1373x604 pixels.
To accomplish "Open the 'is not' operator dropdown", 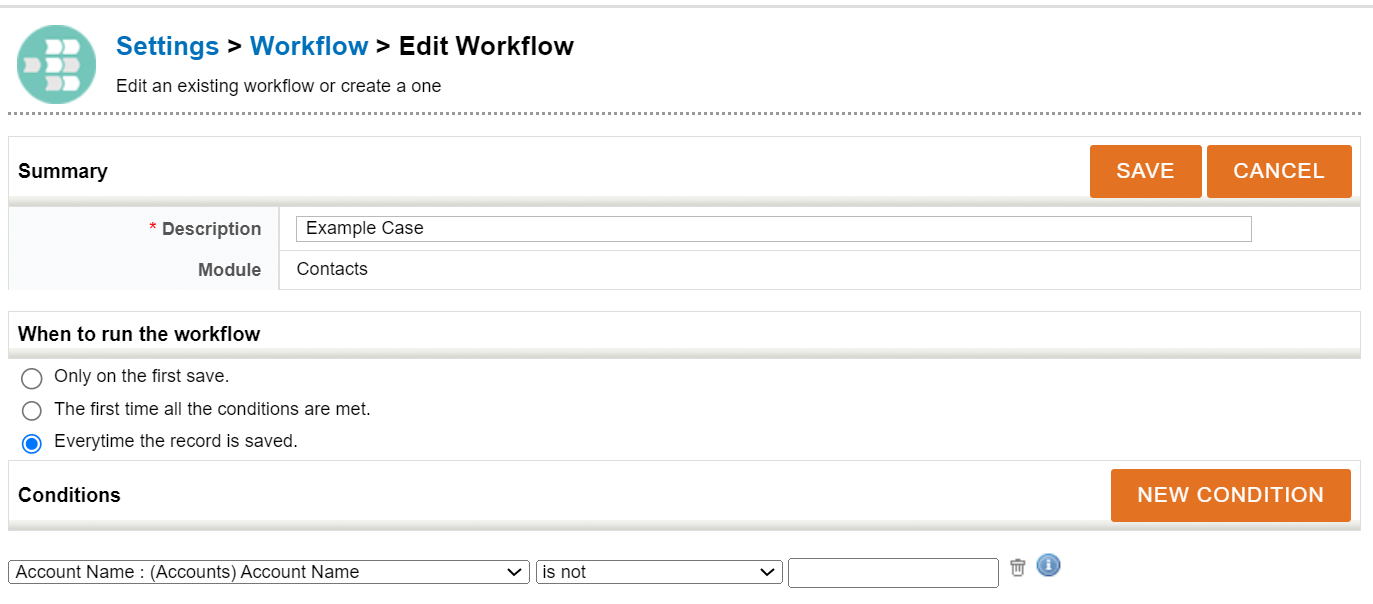I will coord(658,572).
